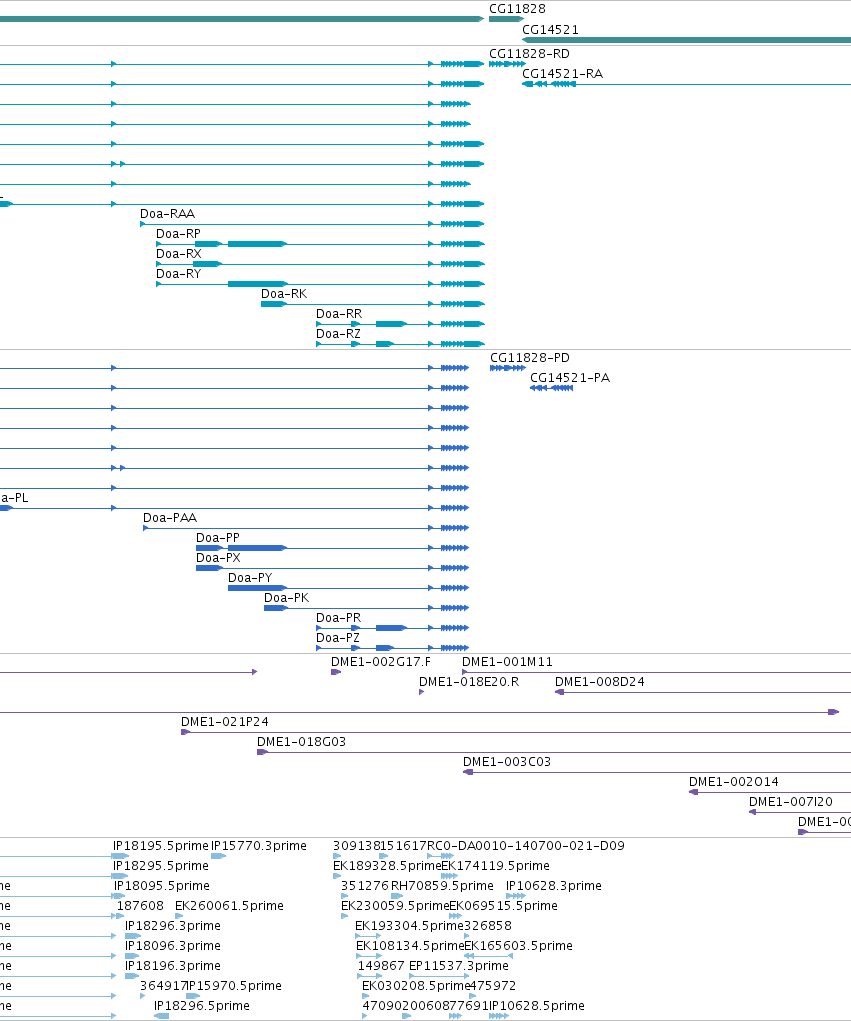Click the DME1-003C03 clone label
Image resolution: width=851 pixels, height=1021 pixels.
pyautogui.click(x=507, y=762)
